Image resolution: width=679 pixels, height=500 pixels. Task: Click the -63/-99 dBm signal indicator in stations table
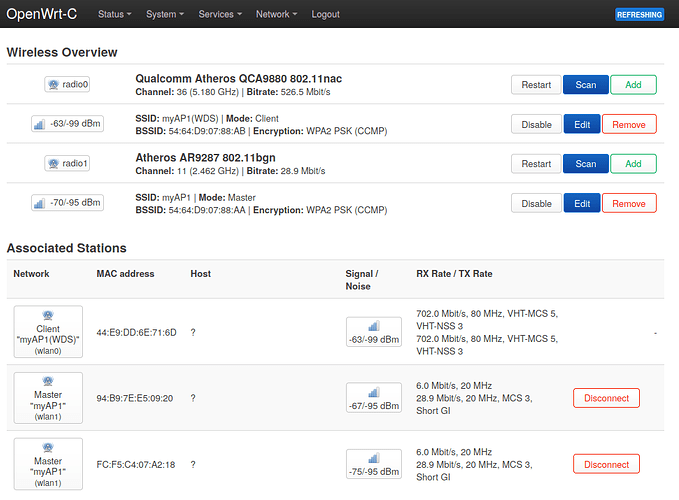374,332
